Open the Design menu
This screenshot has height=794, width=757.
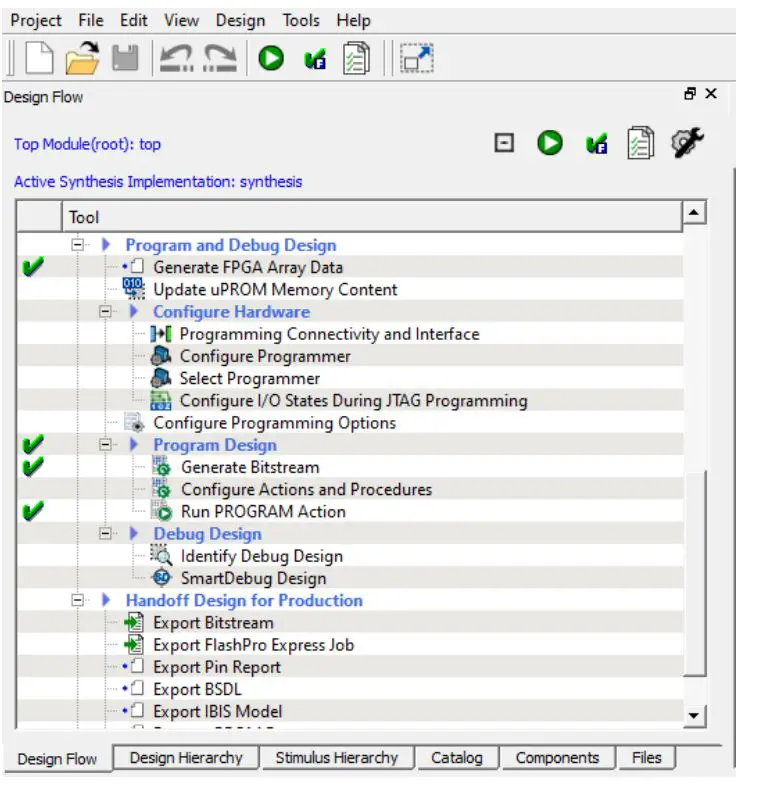click(x=241, y=21)
